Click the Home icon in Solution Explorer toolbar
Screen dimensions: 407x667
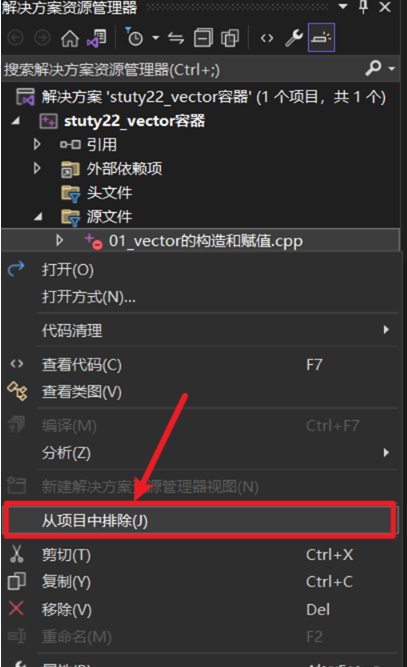(70, 38)
